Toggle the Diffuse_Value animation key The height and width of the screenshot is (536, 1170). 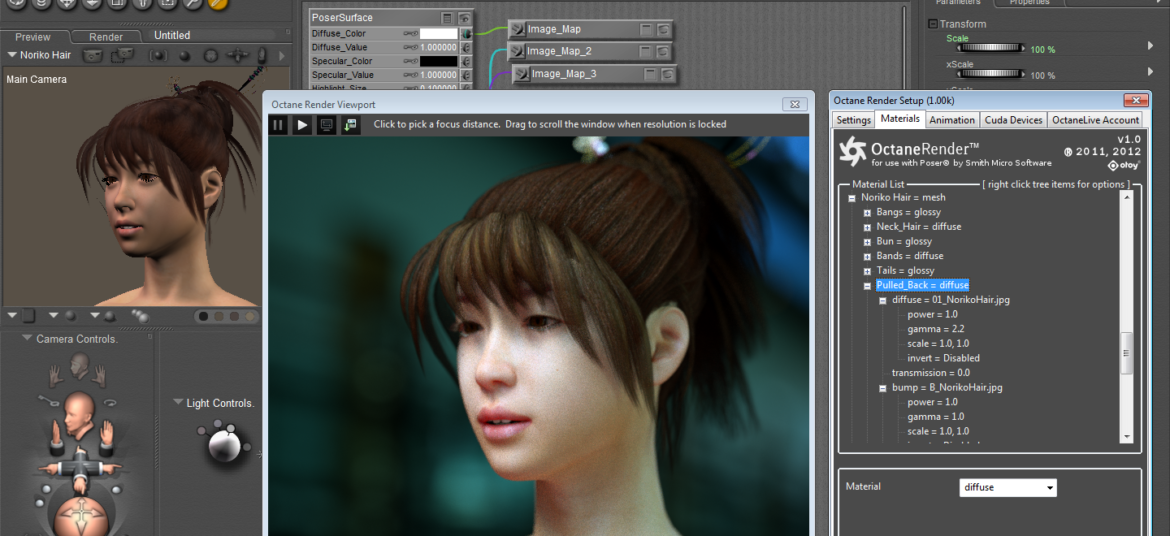(410, 47)
